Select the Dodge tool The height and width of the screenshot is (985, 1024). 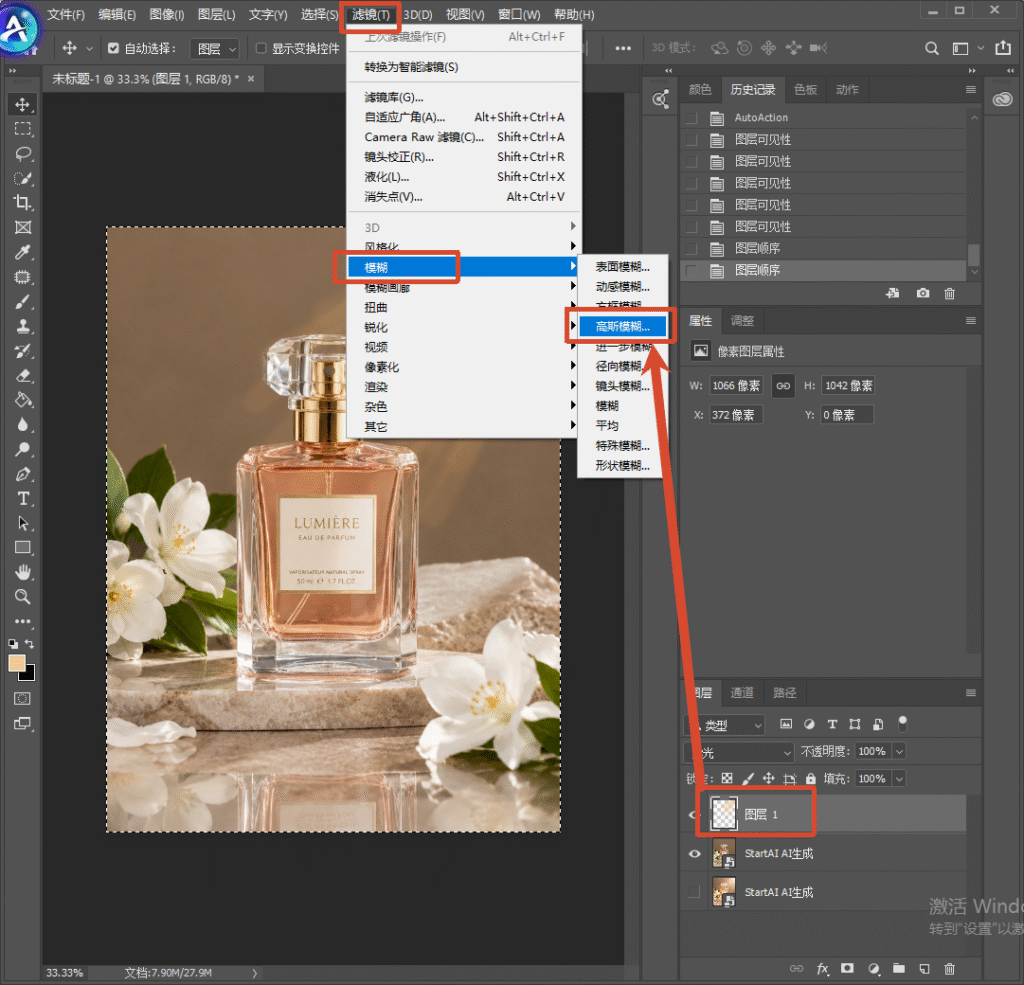23,449
